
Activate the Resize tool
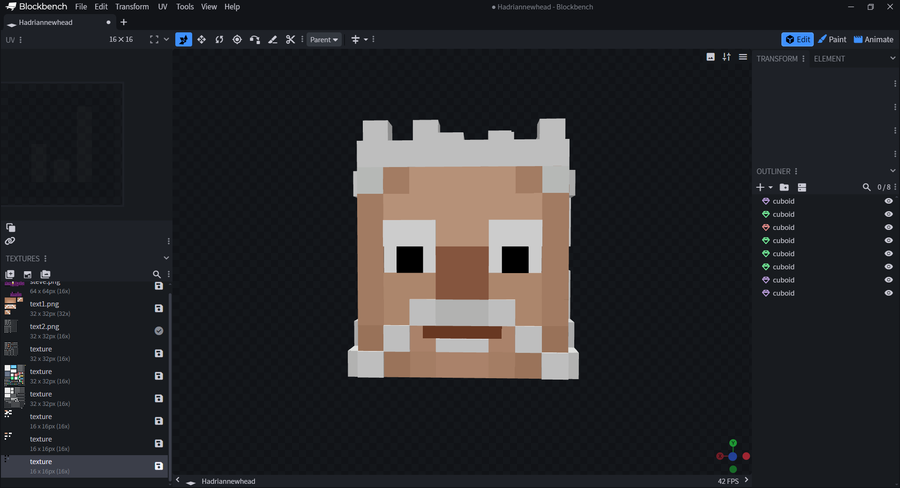201,40
